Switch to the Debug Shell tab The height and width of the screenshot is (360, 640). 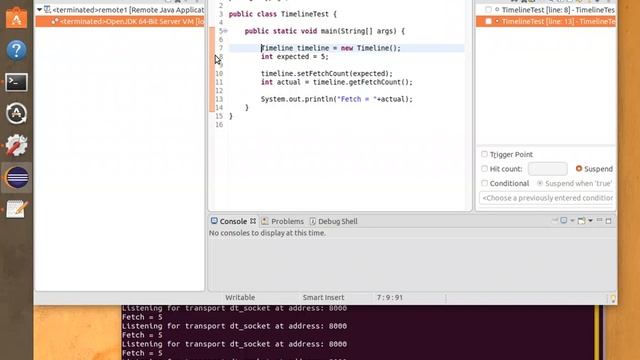click(333, 221)
